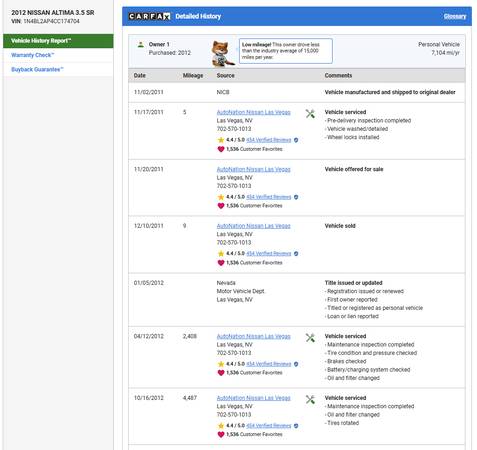
Task: Open AutoNation Nissan Las Vegas link dated 10/16/2012
Action: 253,398
